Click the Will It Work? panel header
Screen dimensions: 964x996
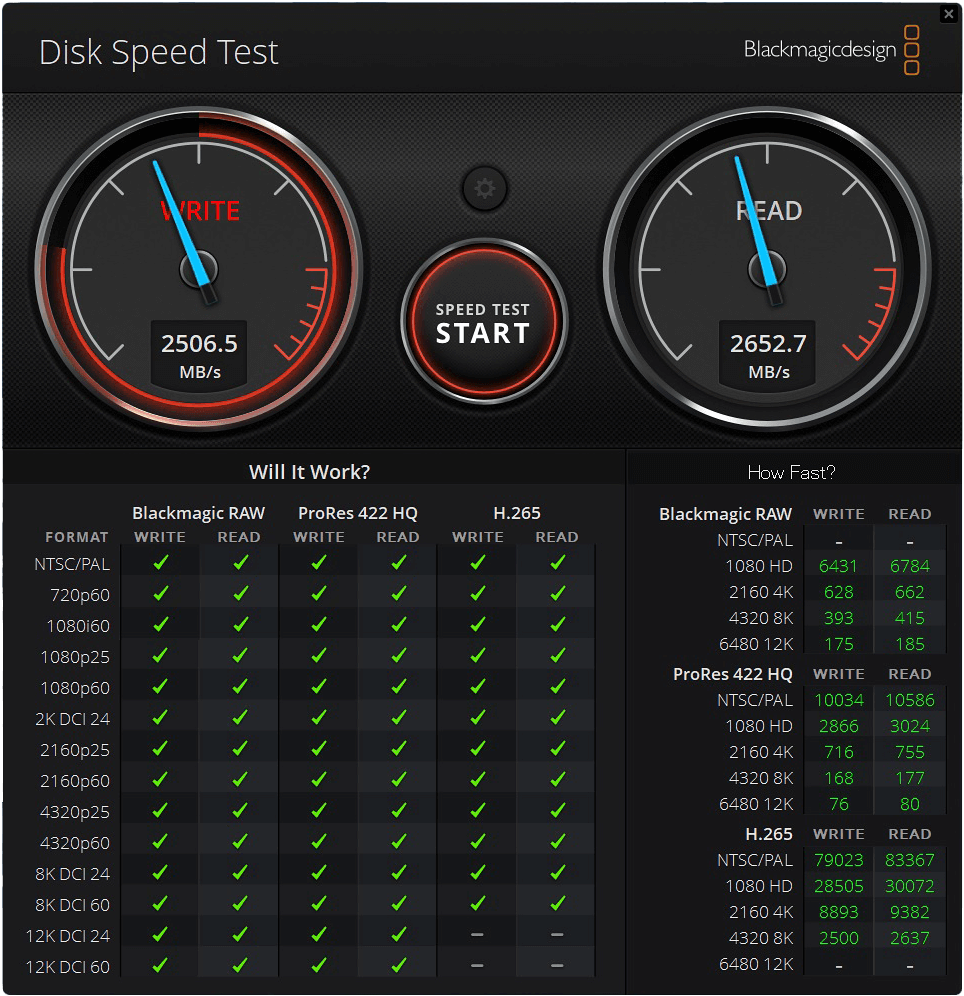tap(309, 472)
